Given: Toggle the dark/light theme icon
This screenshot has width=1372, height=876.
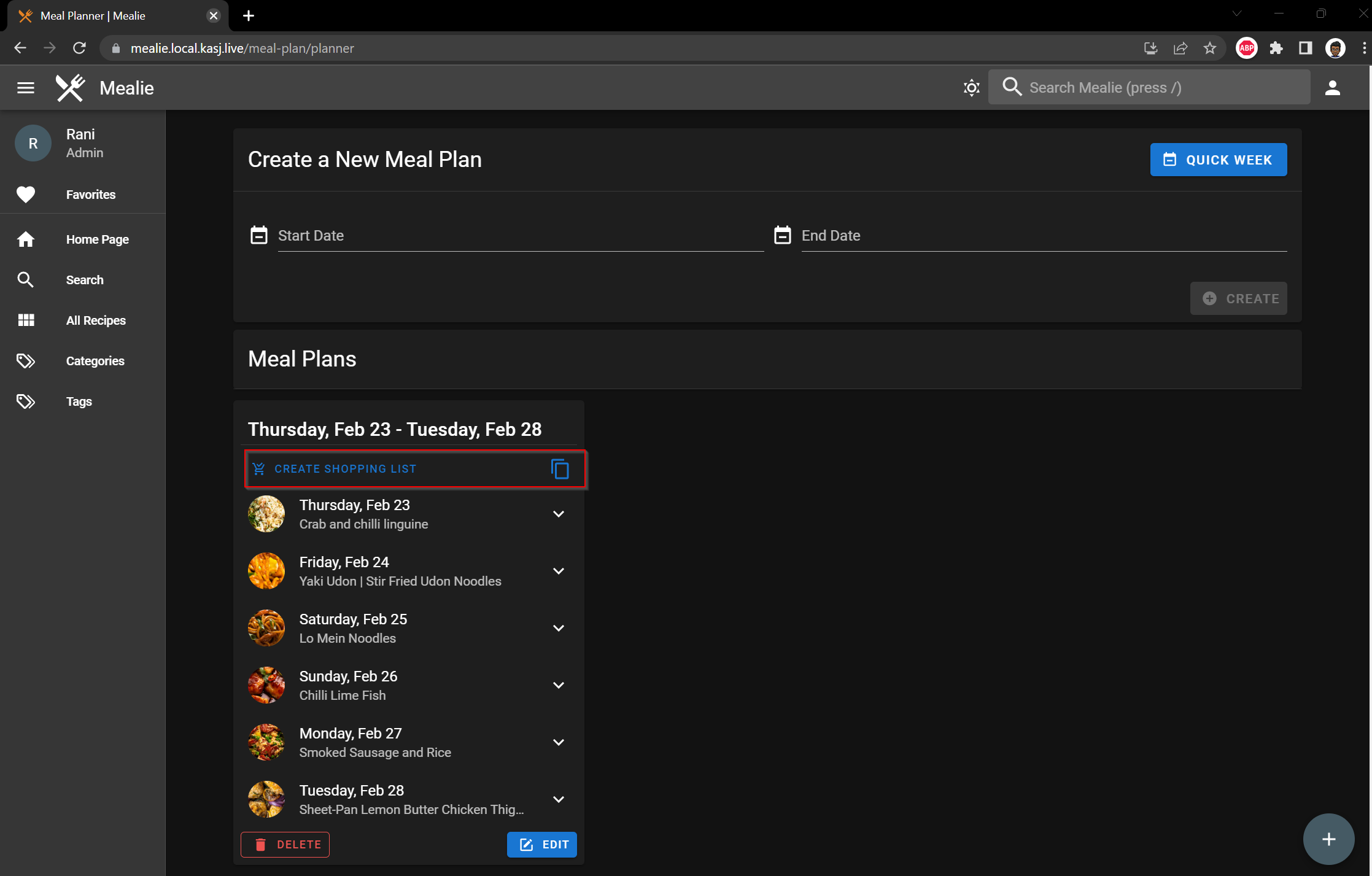Looking at the screenshot, I should click(x=971, y=88).
